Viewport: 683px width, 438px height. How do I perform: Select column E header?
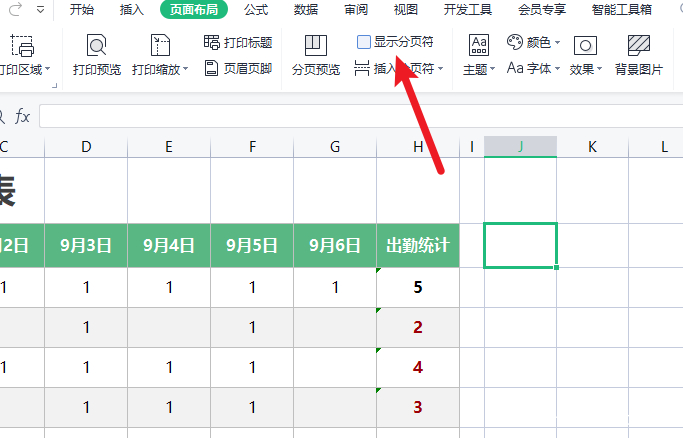point(169,147)
